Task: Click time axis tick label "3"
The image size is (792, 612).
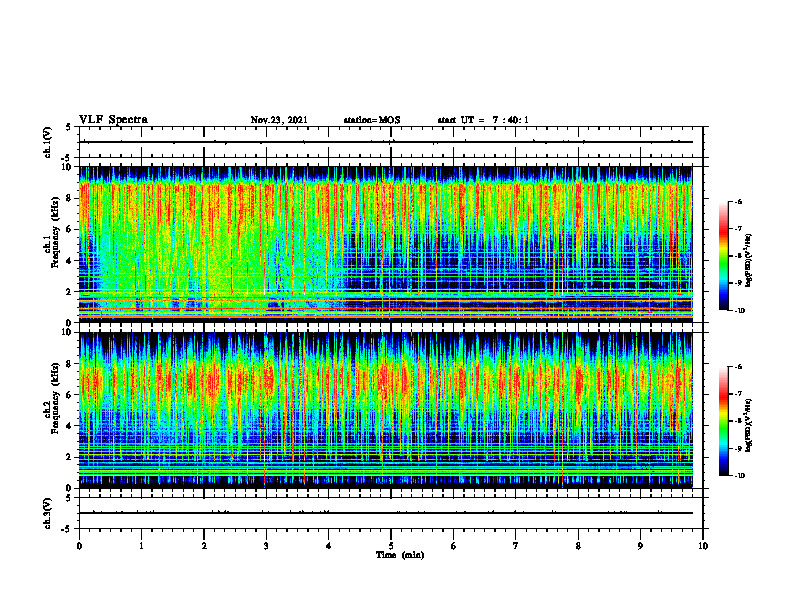Action: pyautogui.click(x=266, y=546)
